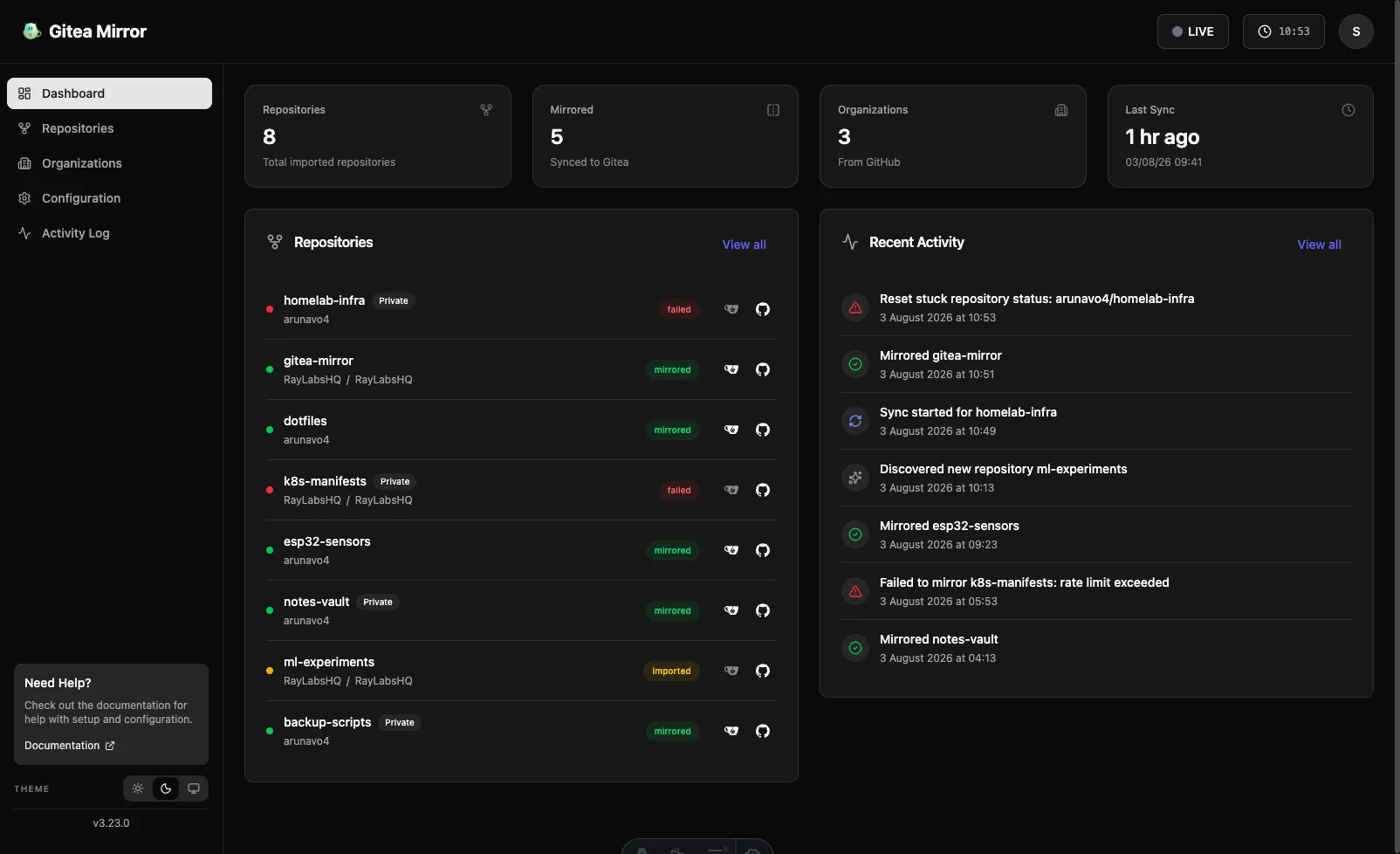Click the 10:53 clock button

[1284, 31]
